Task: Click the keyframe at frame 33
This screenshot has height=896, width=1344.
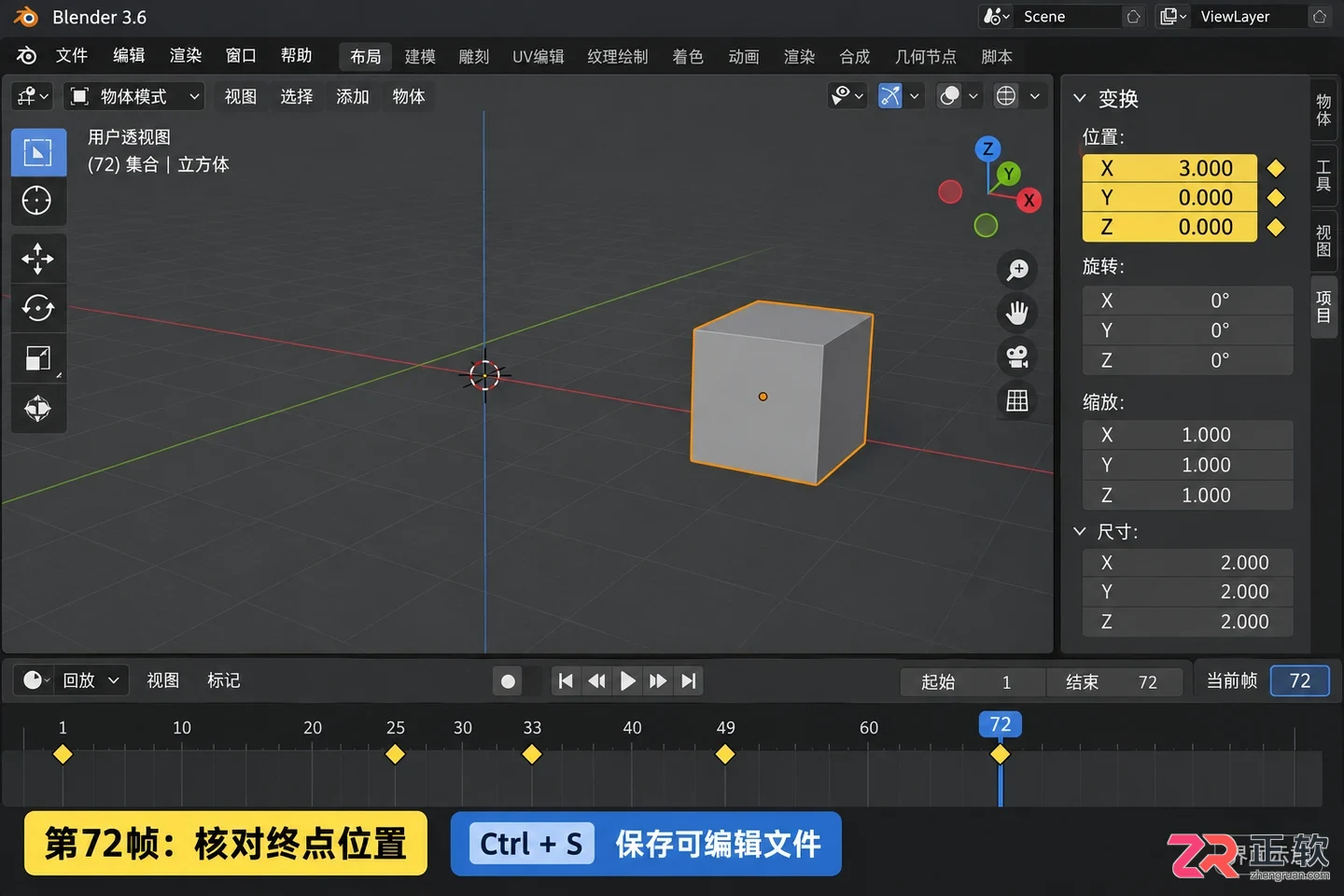Action: pos(532,754)
